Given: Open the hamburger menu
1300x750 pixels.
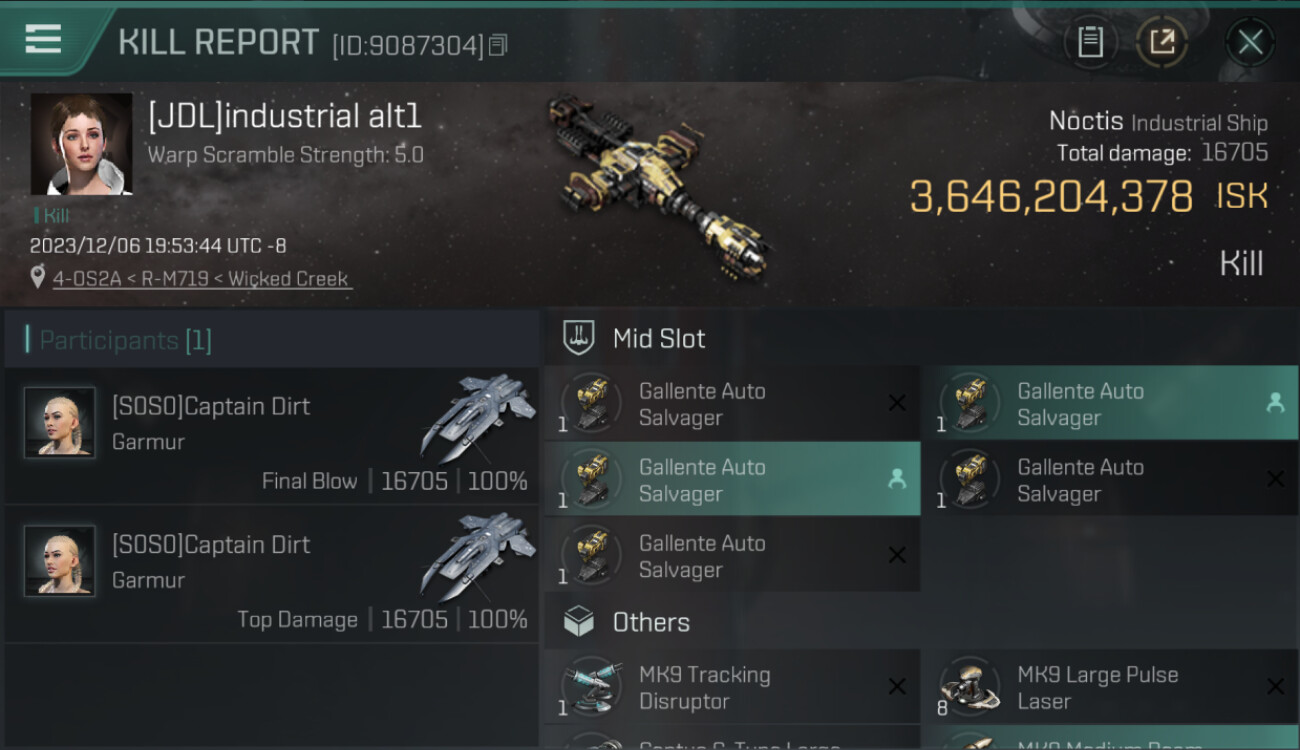Looking at the screenshot, I should click(x=43, y=39).
